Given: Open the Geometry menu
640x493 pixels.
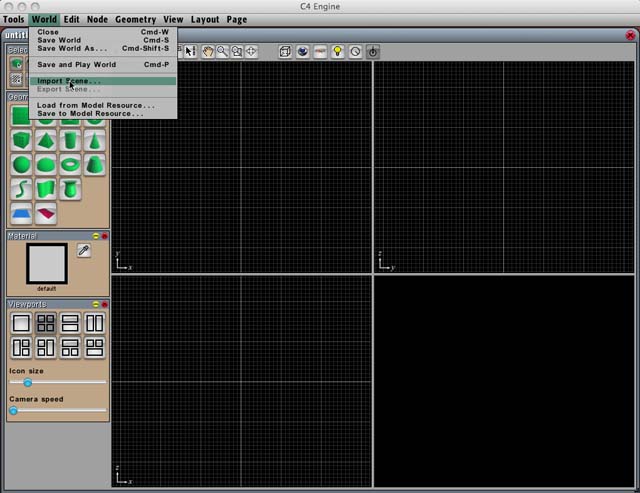Looking at the screenshot, I should coord(135,19).
